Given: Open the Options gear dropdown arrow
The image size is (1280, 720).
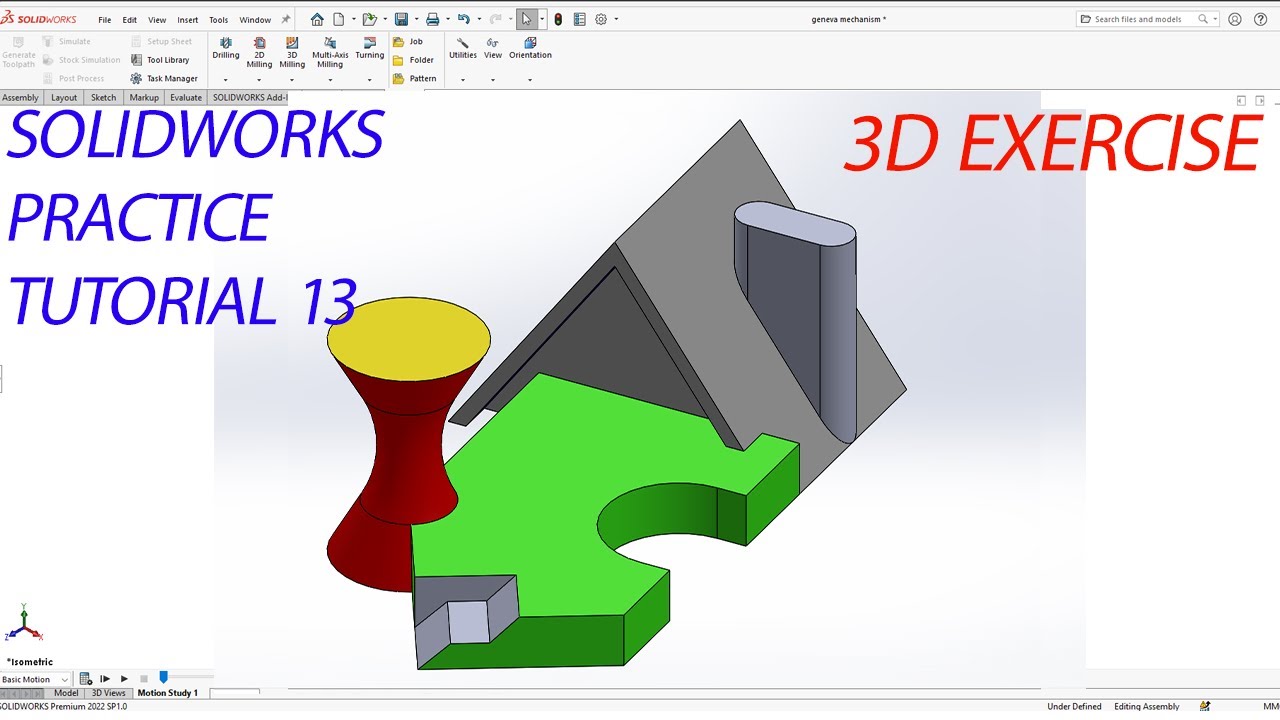Looking at the screenshot, I should pos(616,19).
